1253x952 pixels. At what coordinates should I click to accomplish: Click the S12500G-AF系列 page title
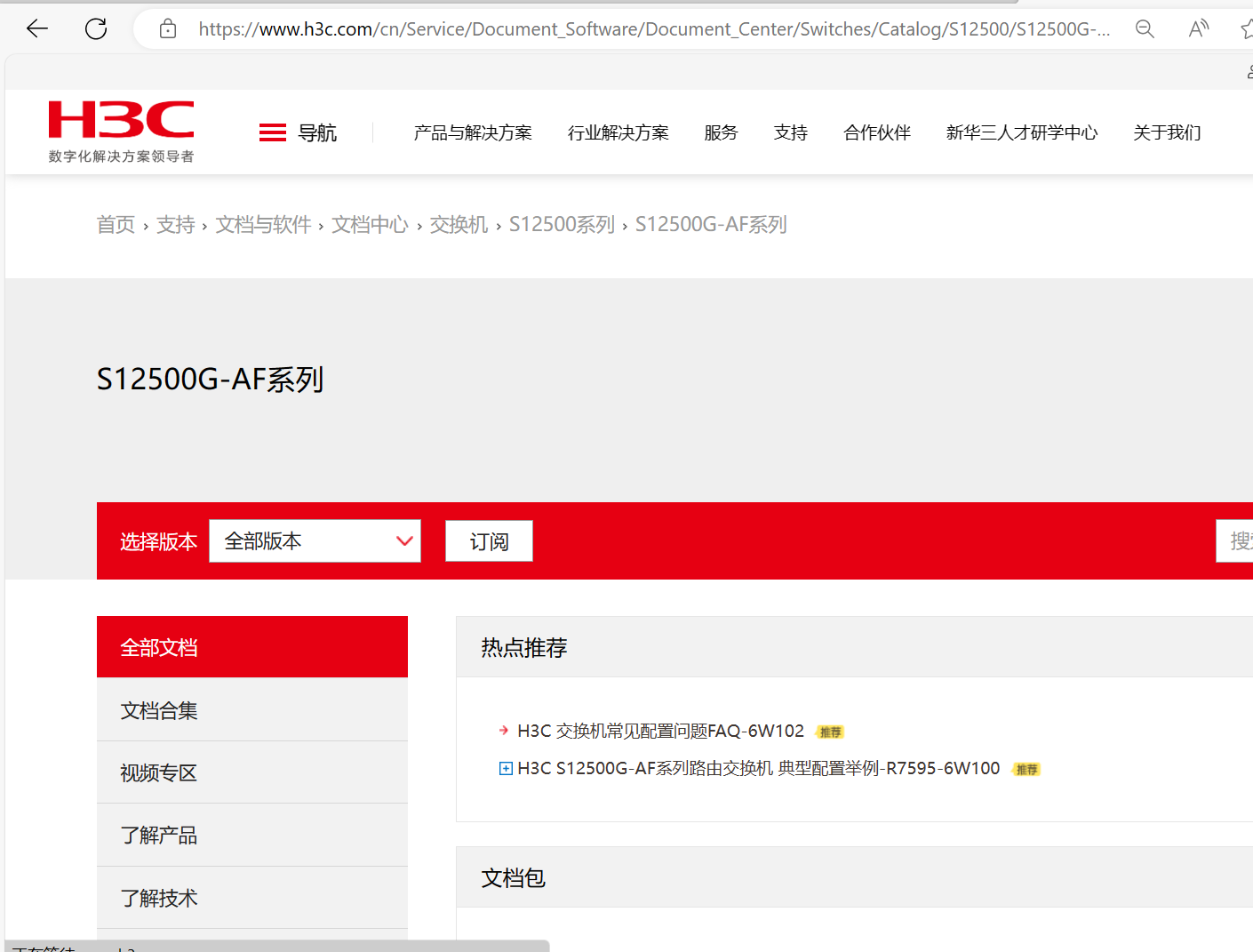tap(210, 380)
